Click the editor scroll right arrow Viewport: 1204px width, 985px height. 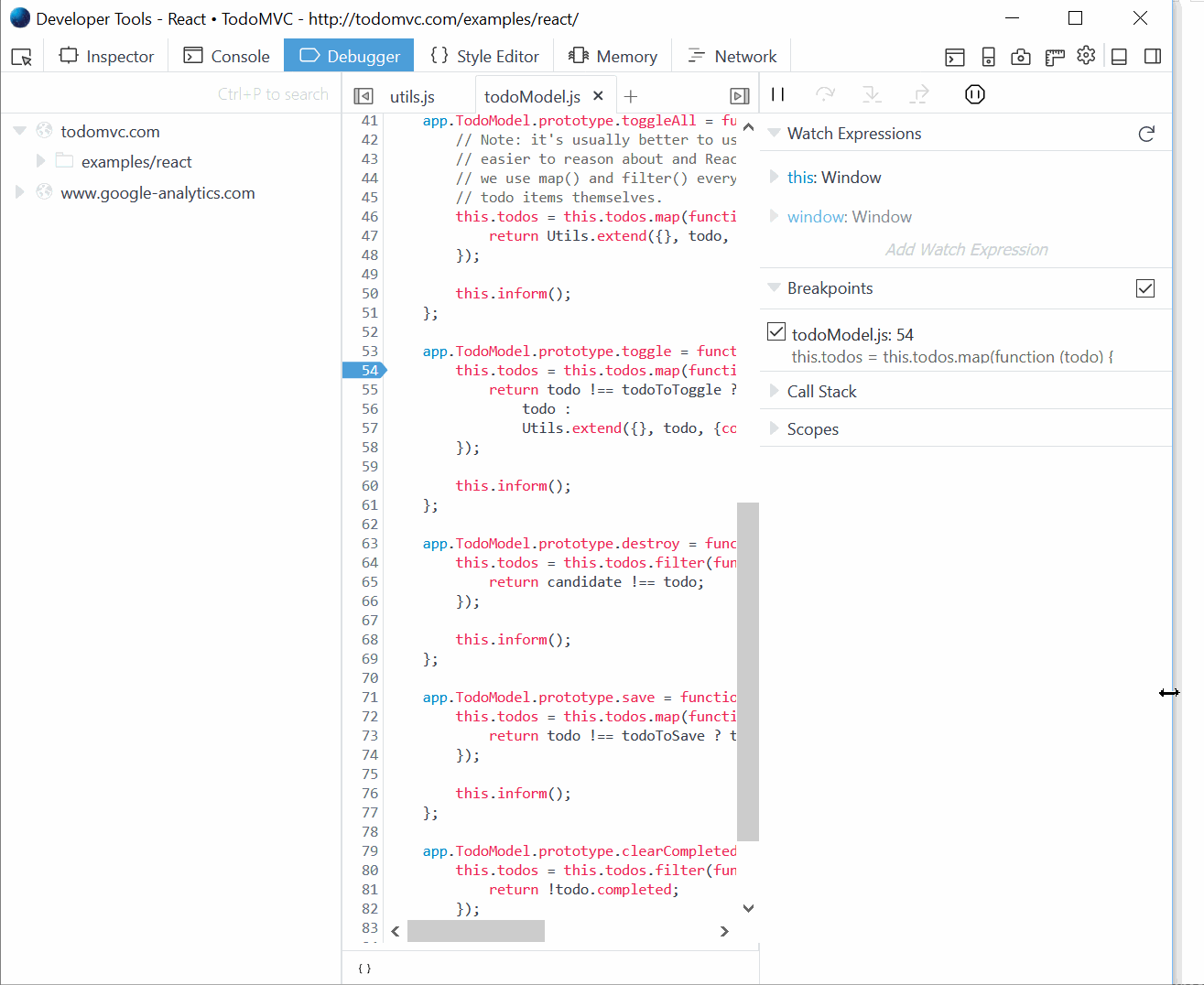click(724, 931)
